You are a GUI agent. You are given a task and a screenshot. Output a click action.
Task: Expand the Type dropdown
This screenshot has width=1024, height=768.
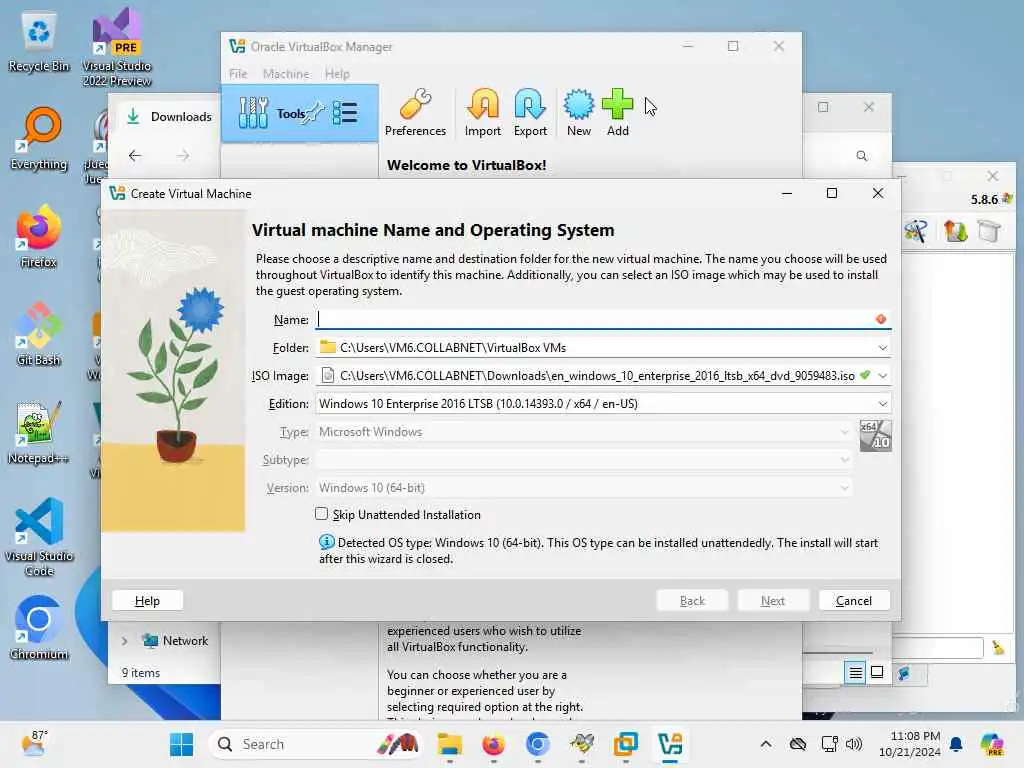844,432
